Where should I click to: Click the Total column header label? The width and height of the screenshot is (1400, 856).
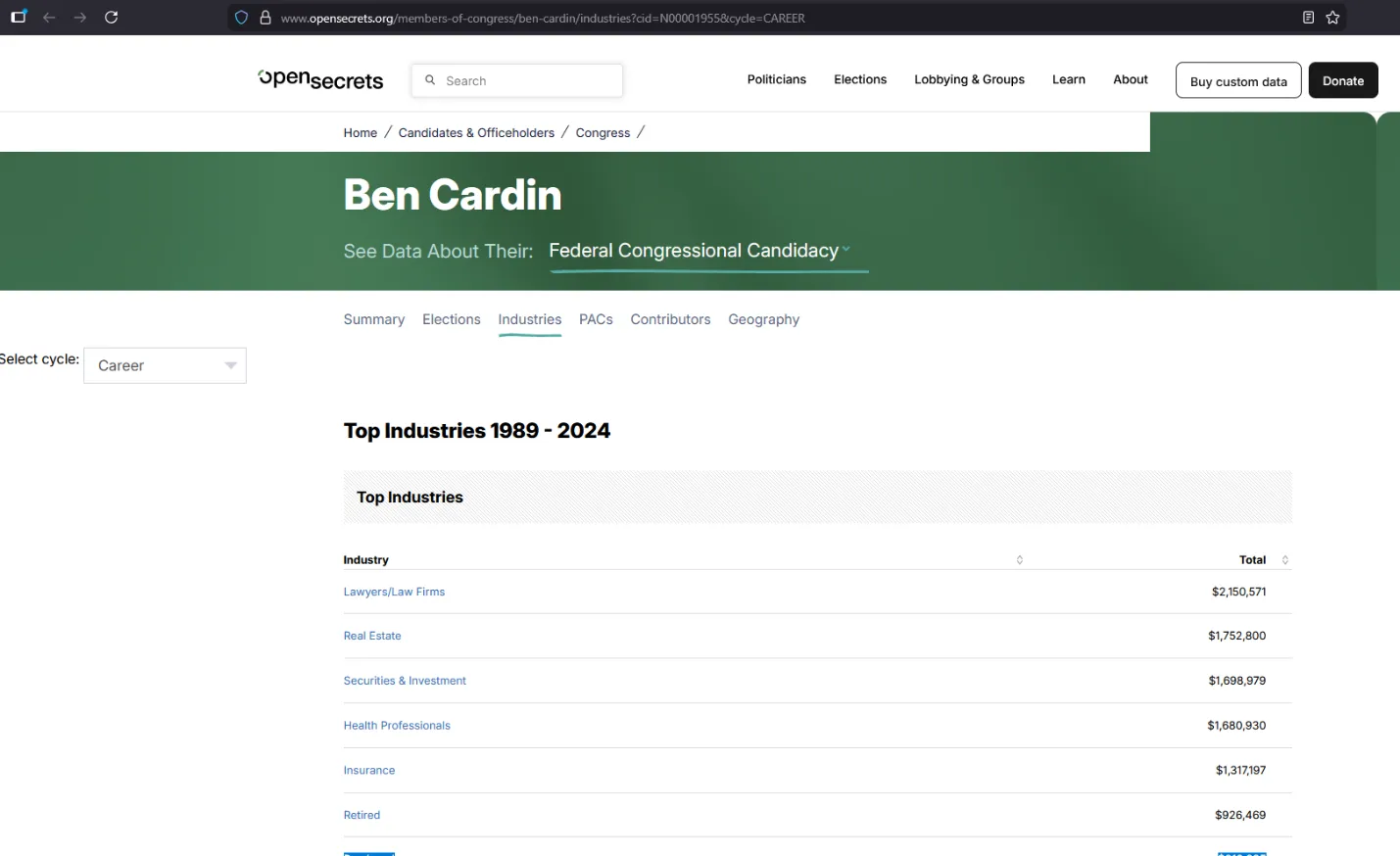tap(1252, 560)
